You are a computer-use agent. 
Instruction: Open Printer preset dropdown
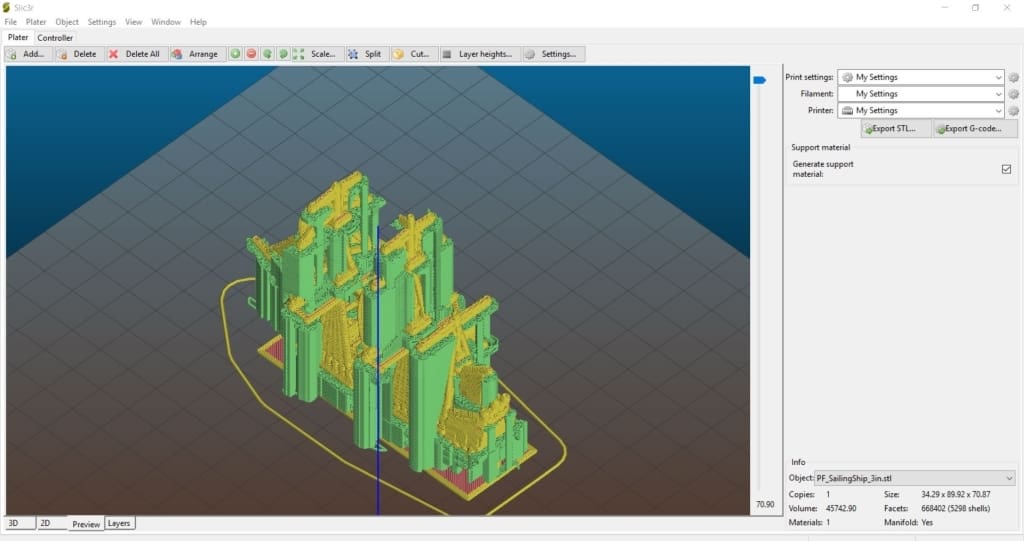click(x=921, y=111)
